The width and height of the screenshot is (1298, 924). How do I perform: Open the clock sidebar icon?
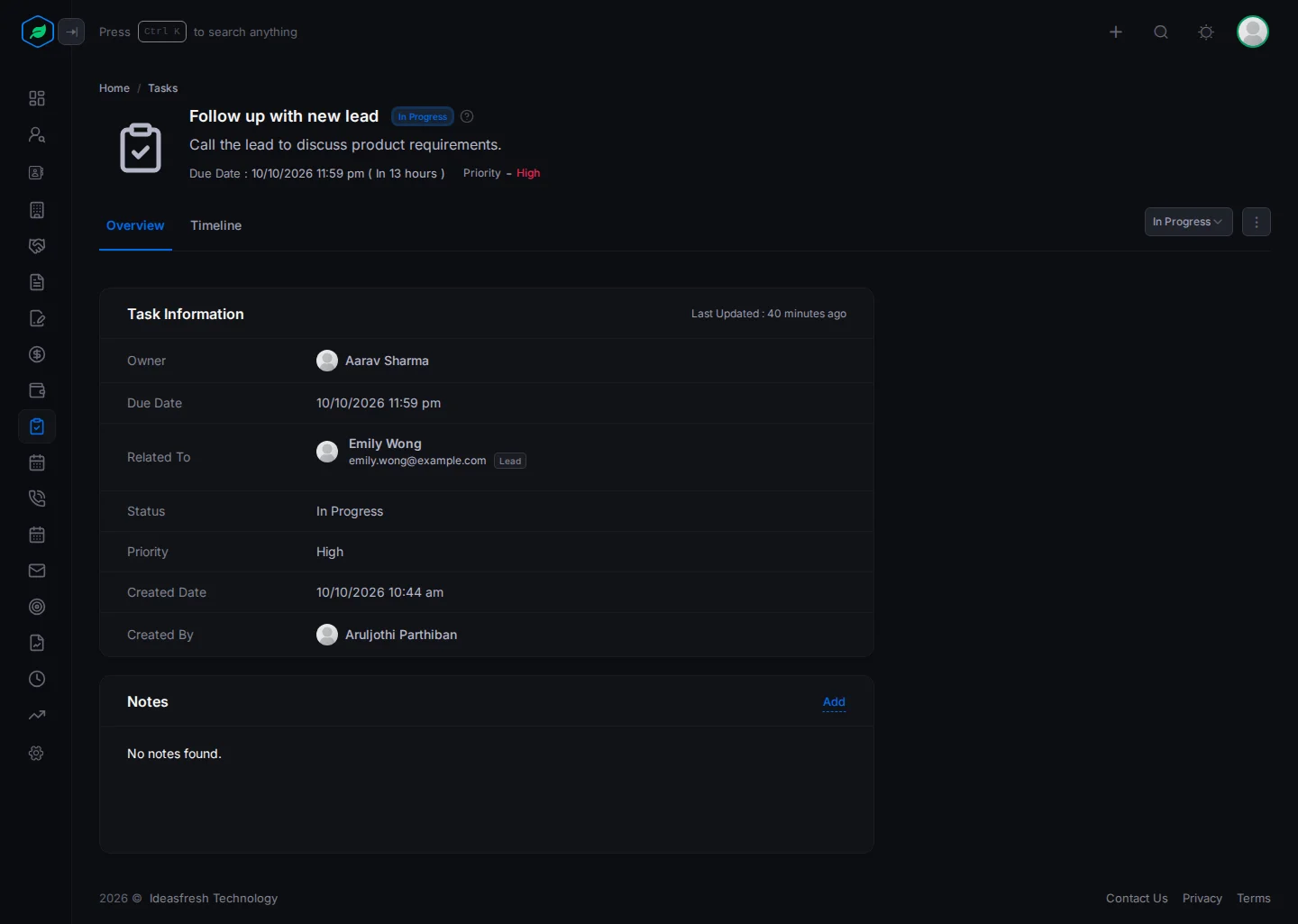pyautogui.click(x=37, y=679)
